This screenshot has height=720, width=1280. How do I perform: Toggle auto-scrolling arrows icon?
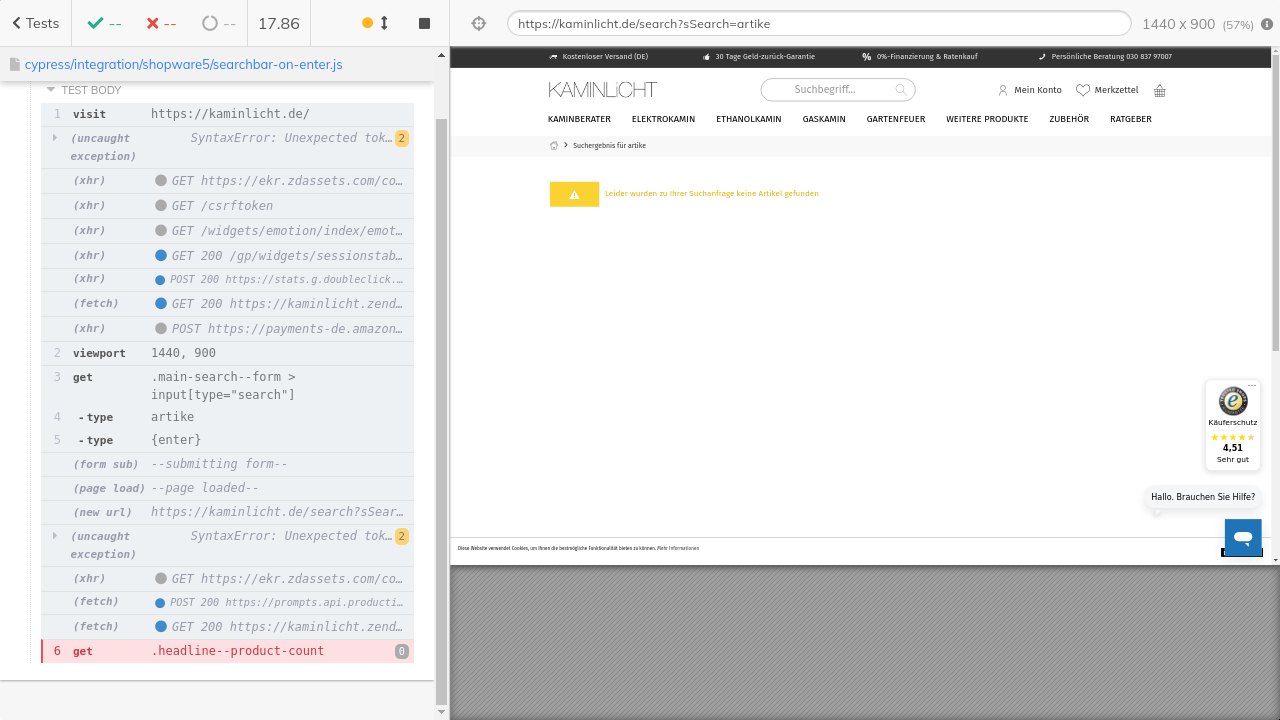[x=384, y=23]
